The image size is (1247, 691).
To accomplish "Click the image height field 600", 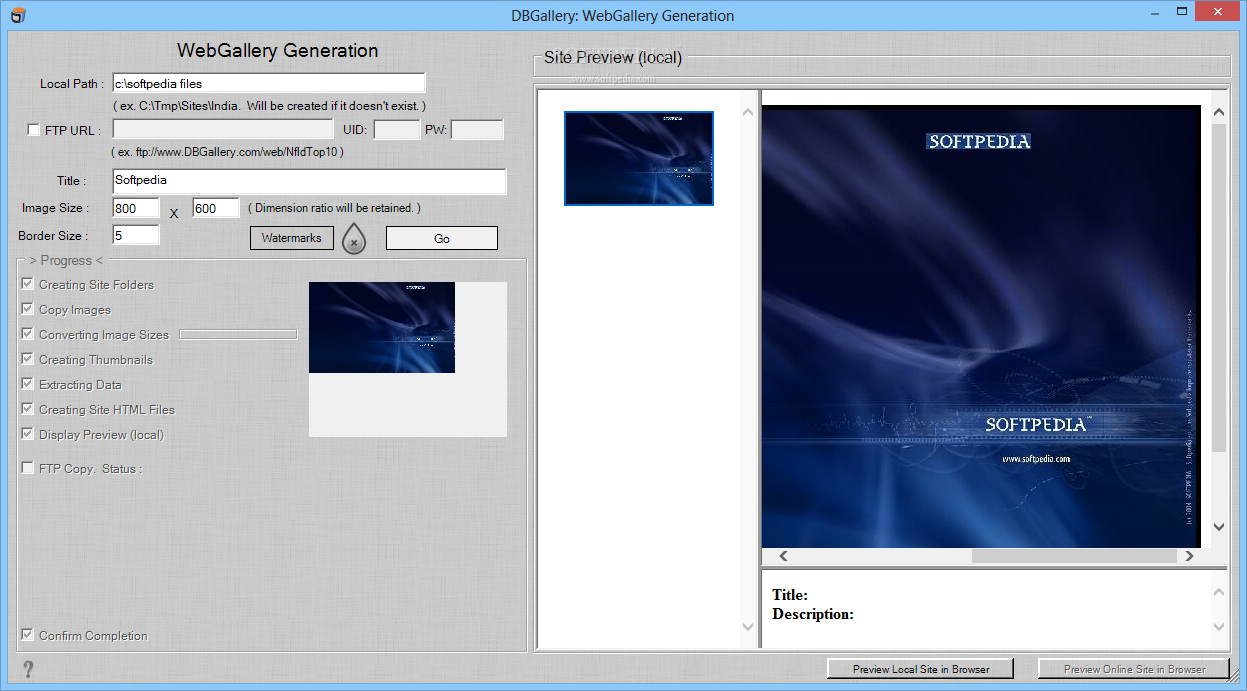I will 216,208.
